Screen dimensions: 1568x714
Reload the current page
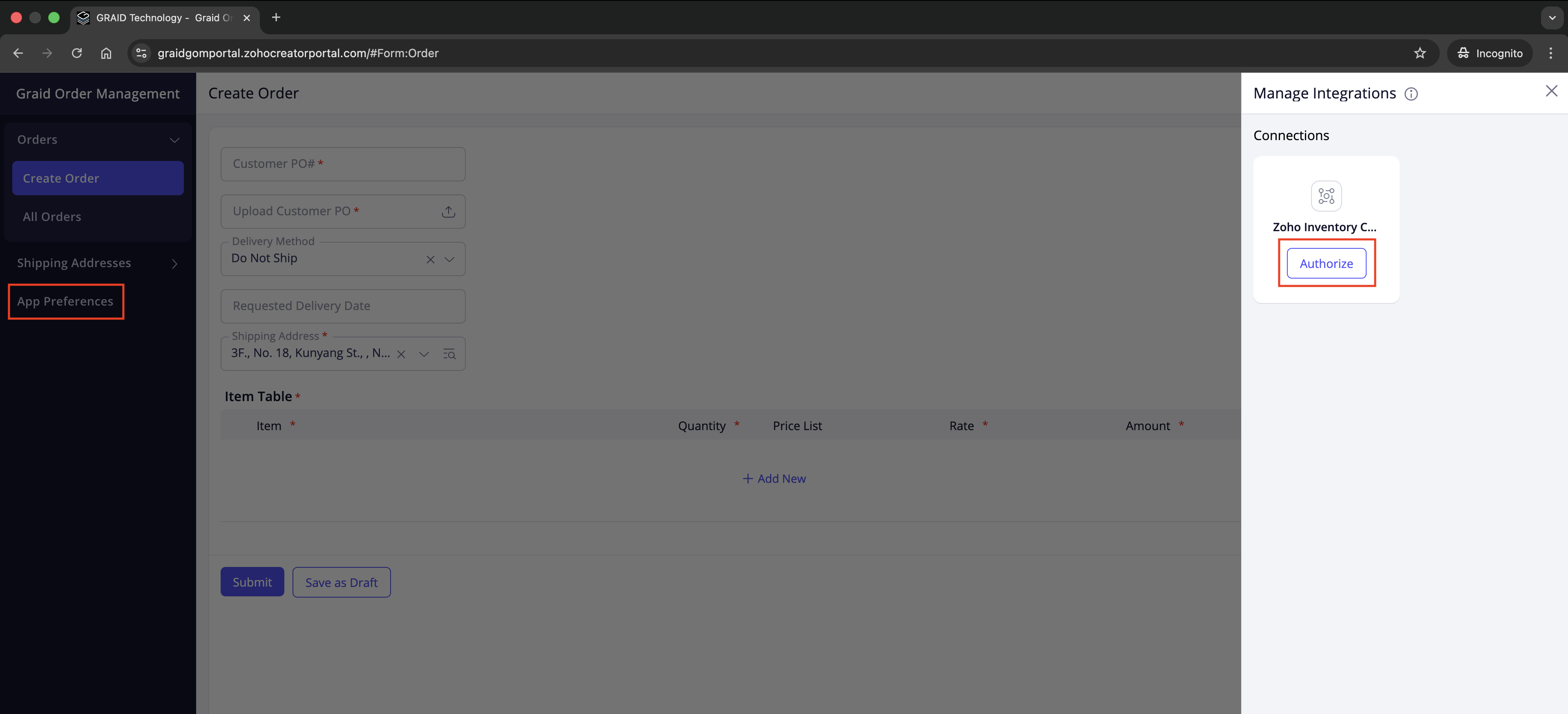coord(76,53)
